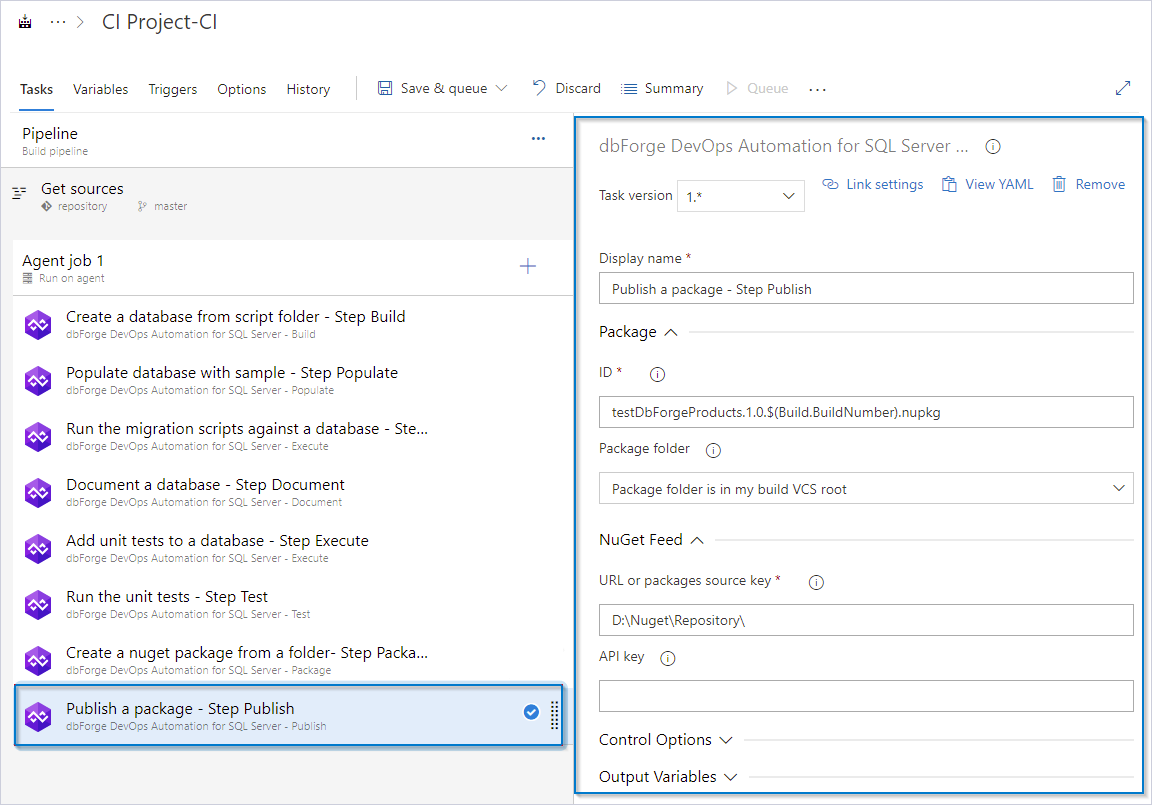The image size is (1152, 805).
Task: Click View YAML
Action: point(987,184)
